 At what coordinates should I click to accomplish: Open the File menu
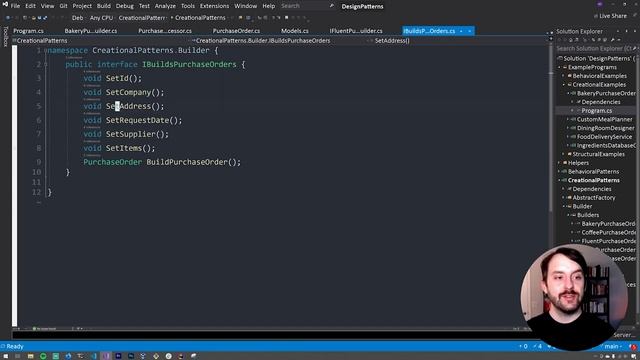[x=15, y=6]
